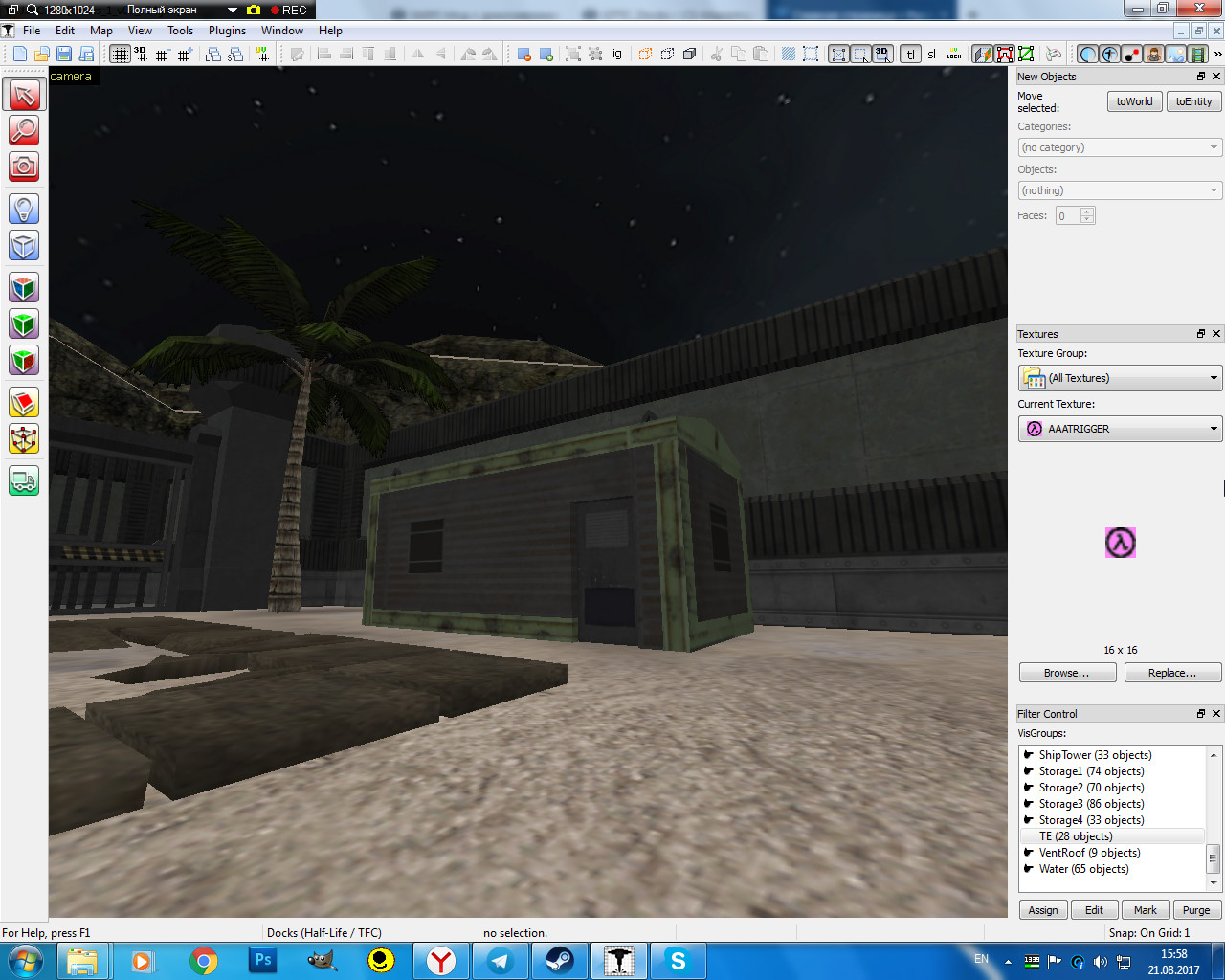Click the game controller run icon
This screenshot has width=1225, height=980.
1054,54
